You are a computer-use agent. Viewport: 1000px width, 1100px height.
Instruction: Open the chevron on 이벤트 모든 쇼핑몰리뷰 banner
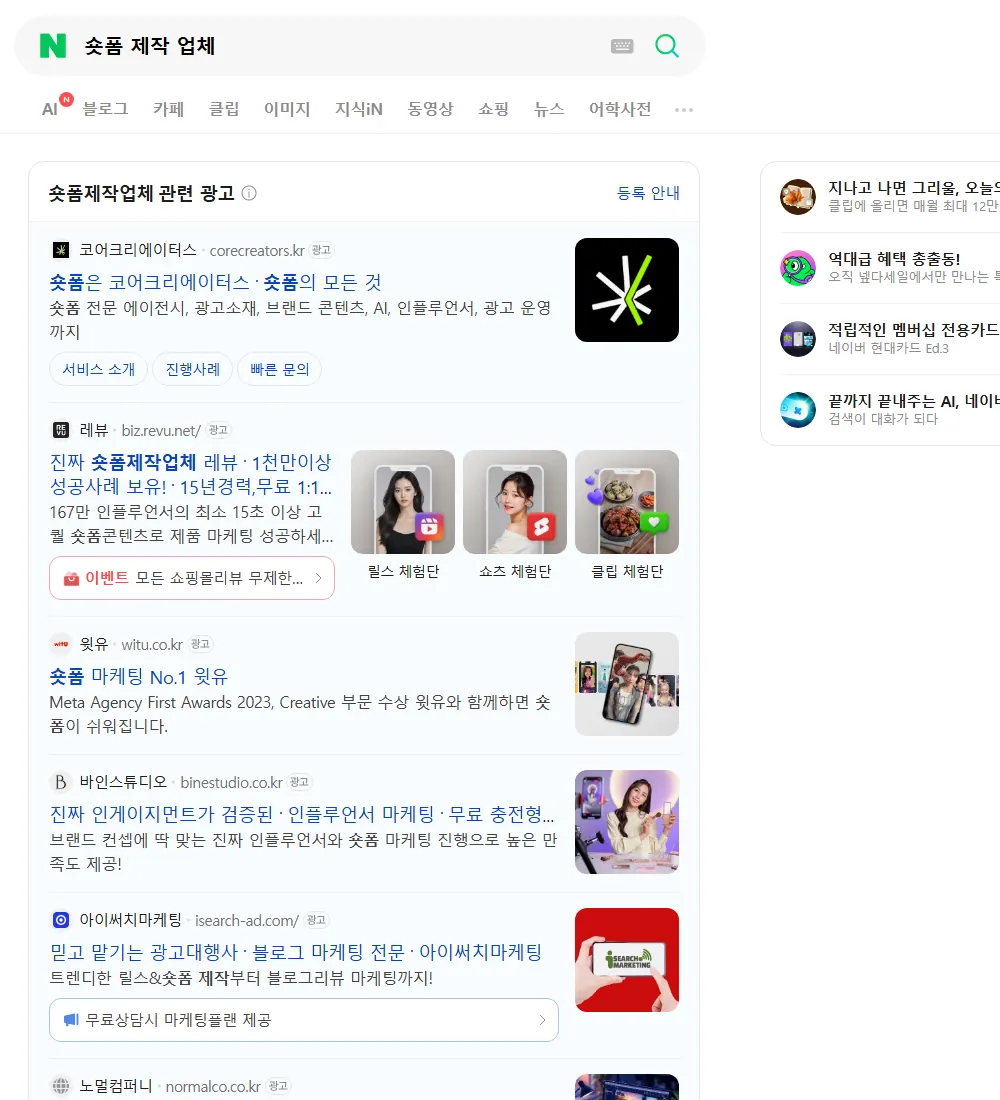coord(319,578)
